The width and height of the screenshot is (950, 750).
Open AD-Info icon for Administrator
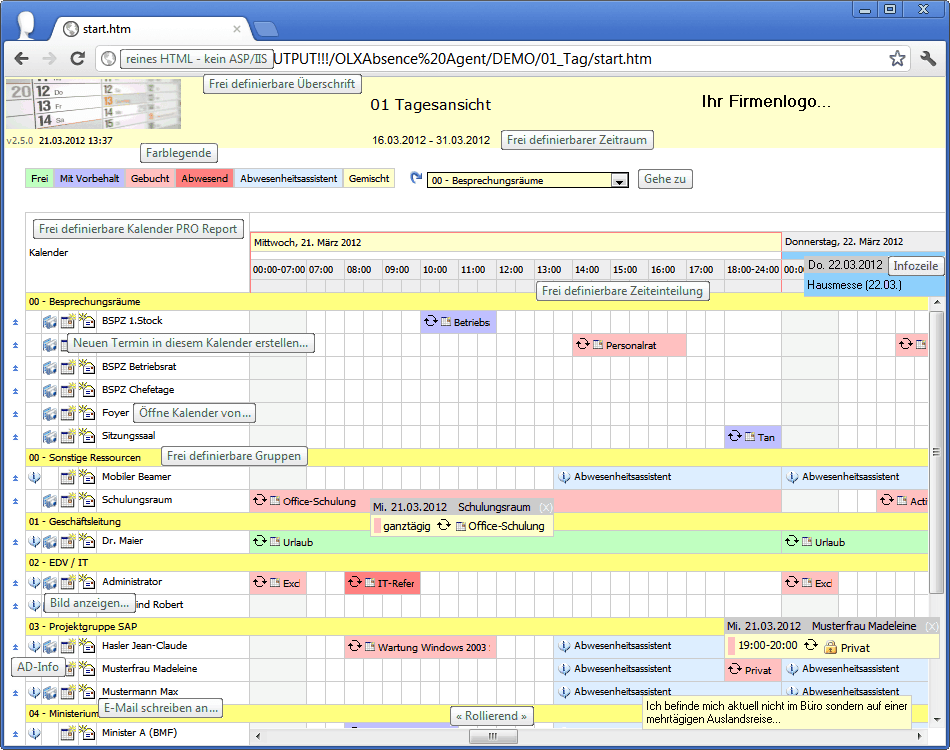34,582
